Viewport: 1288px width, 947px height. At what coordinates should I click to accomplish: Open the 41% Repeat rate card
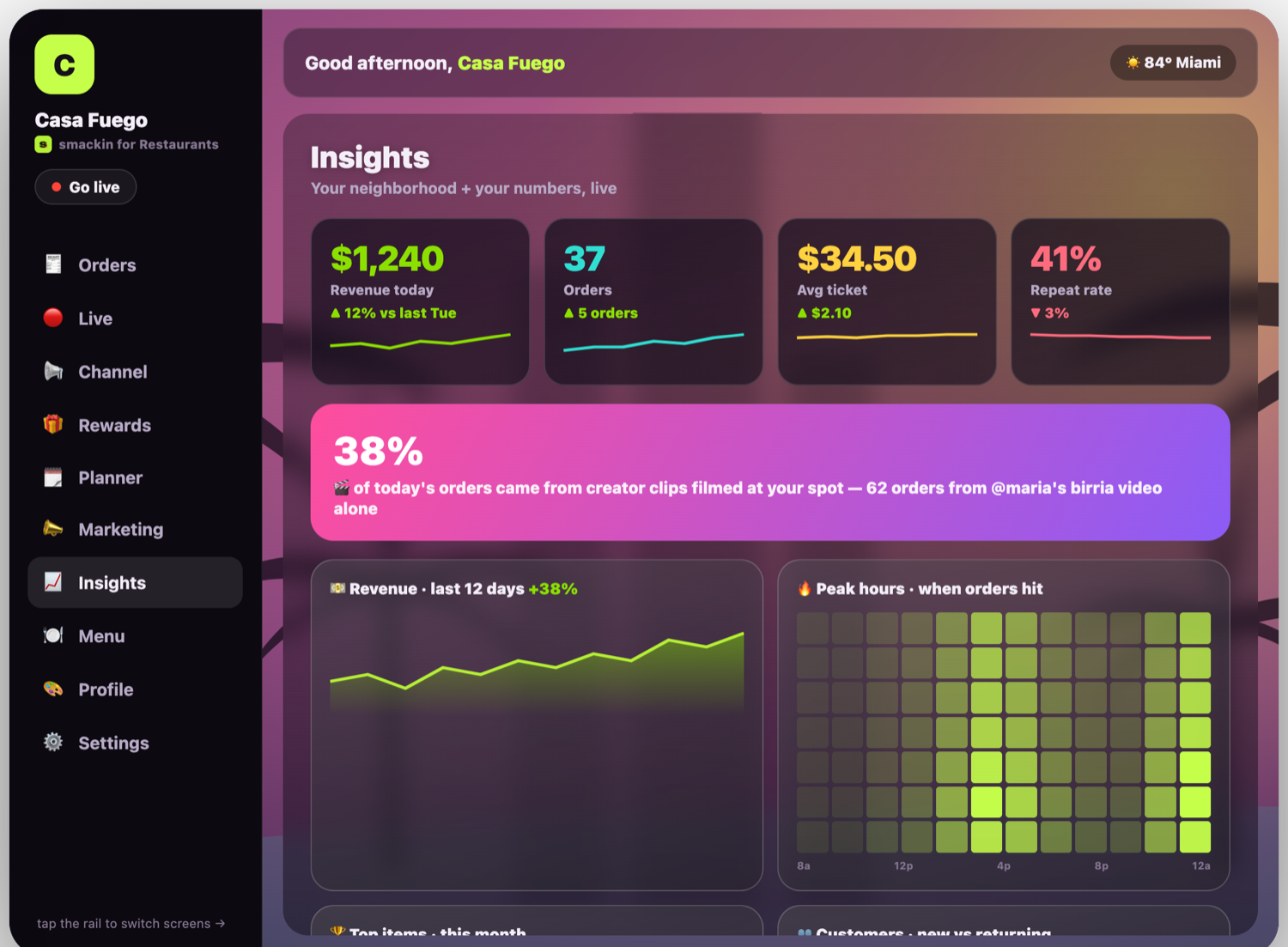click(1121, 301)
